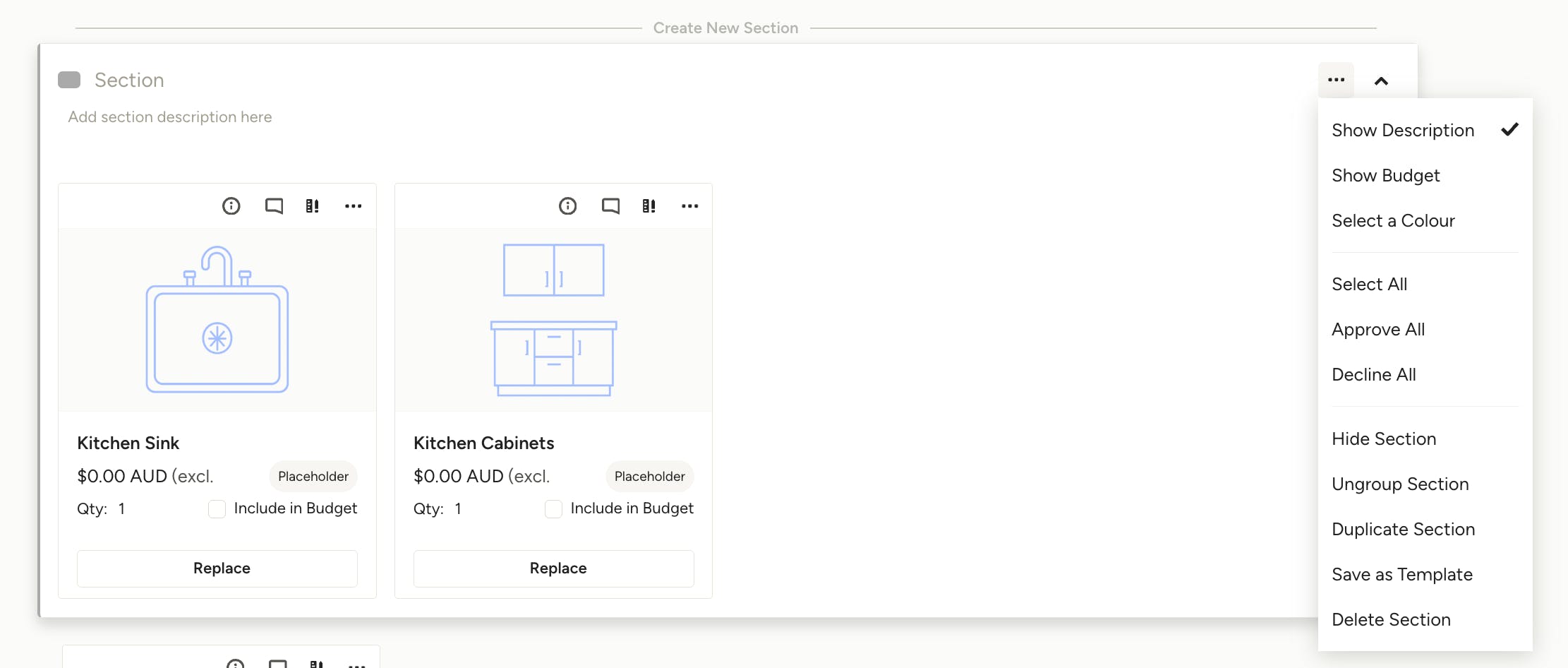Open comments on Kitchen Cabinets card
1568x668 pixels.
(x=610, y=206)
